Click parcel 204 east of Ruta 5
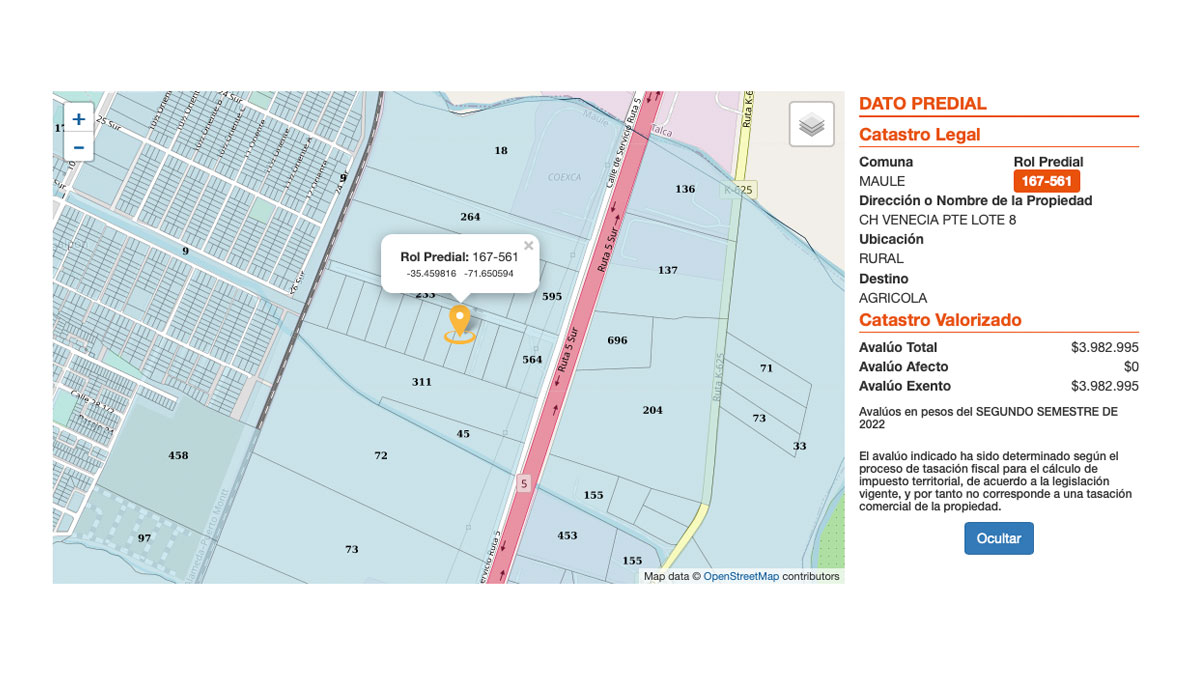Viewport: 1200px width, 675px height. pyautogui.click(x=652, y=411)
